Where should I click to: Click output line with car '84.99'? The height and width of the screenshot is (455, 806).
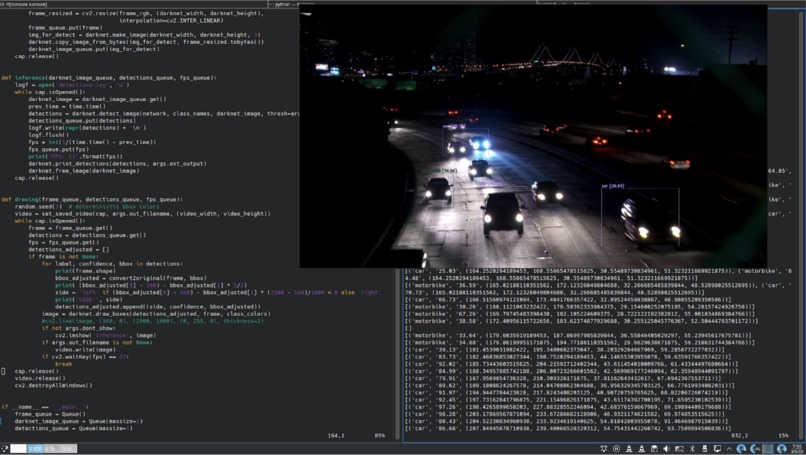[573, 371]
